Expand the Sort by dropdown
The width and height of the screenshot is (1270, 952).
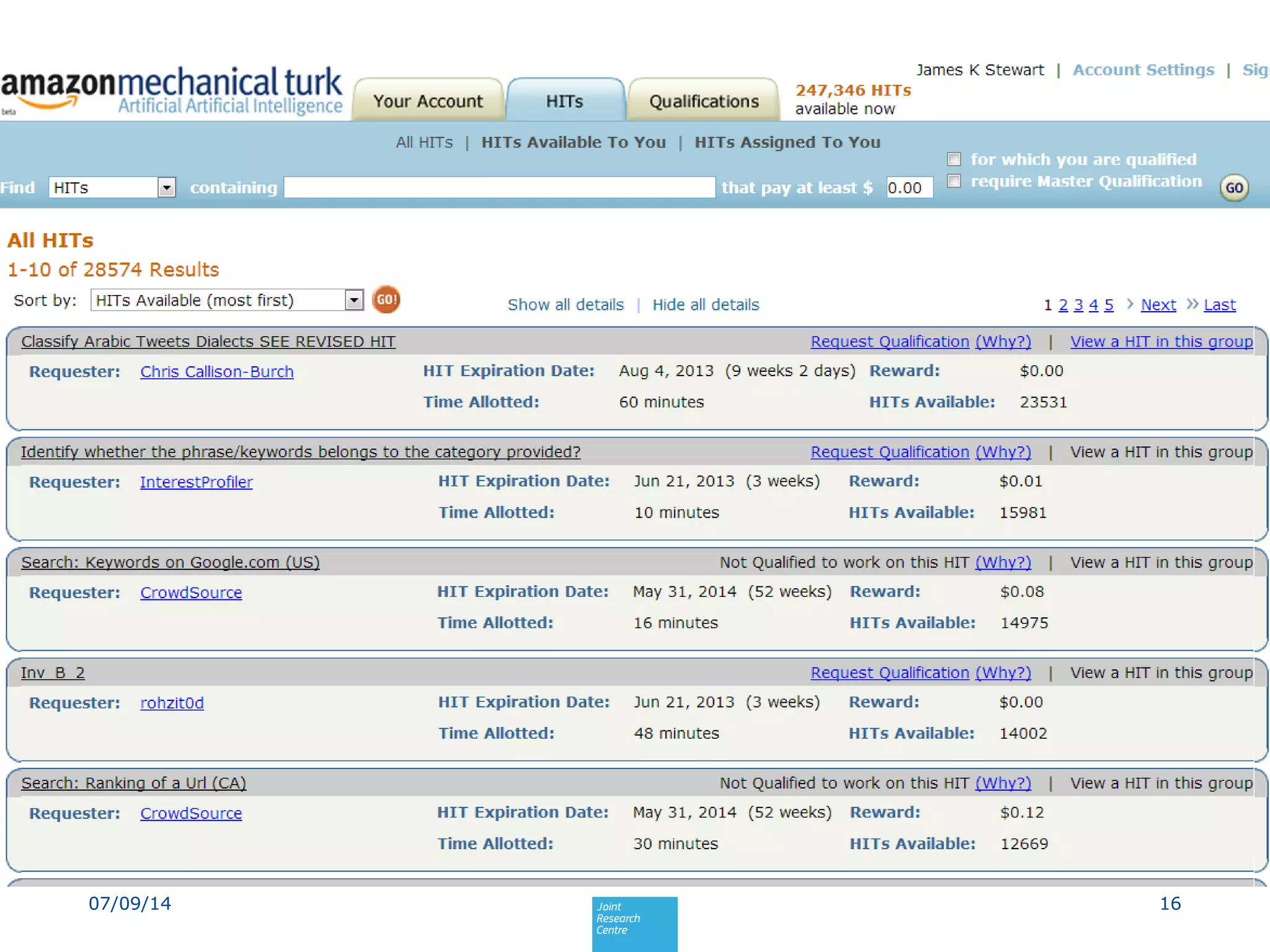click(353, 301)
